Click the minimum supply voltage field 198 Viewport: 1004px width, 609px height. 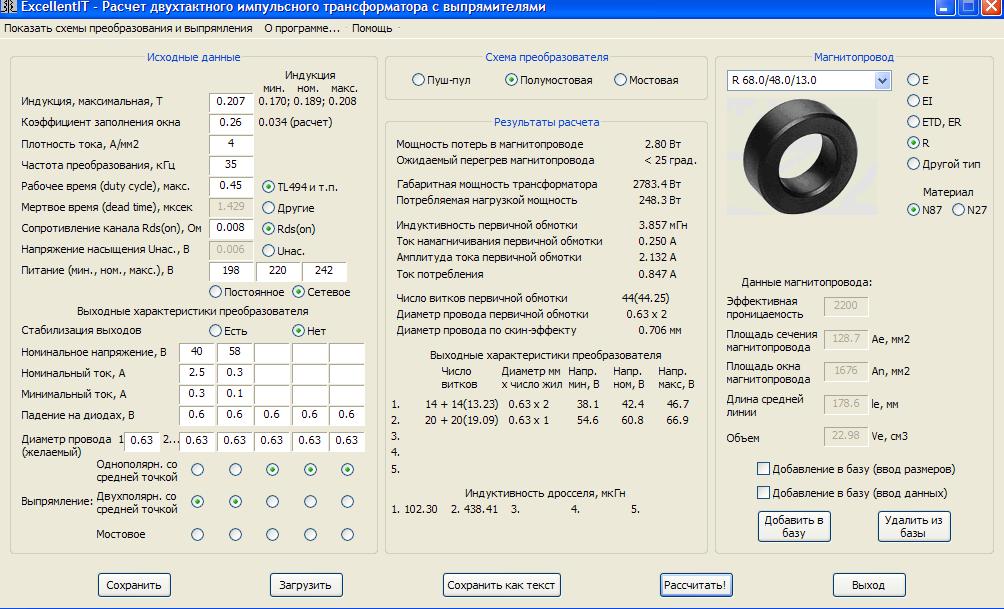coord(231,271)
